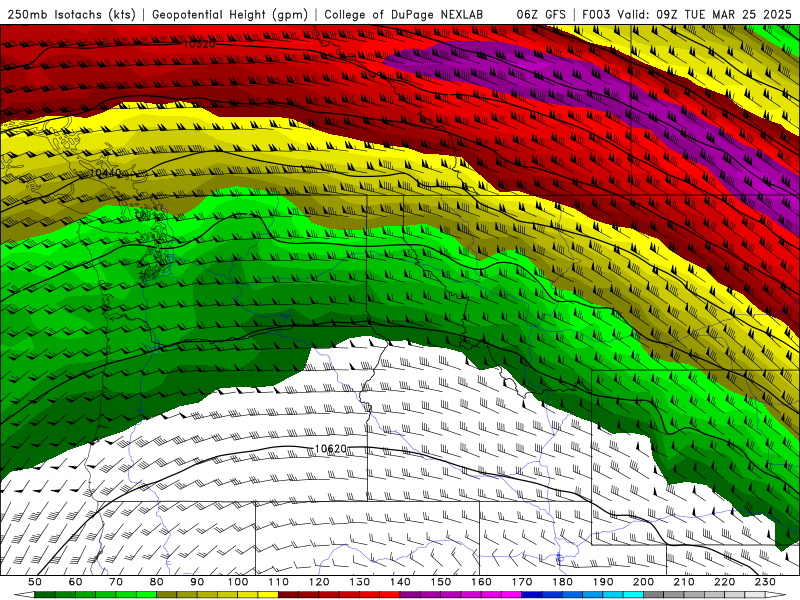This screenshot has width=800, height=600.
Task: Click the 170 value on the color scale
Action: point(522,582)
